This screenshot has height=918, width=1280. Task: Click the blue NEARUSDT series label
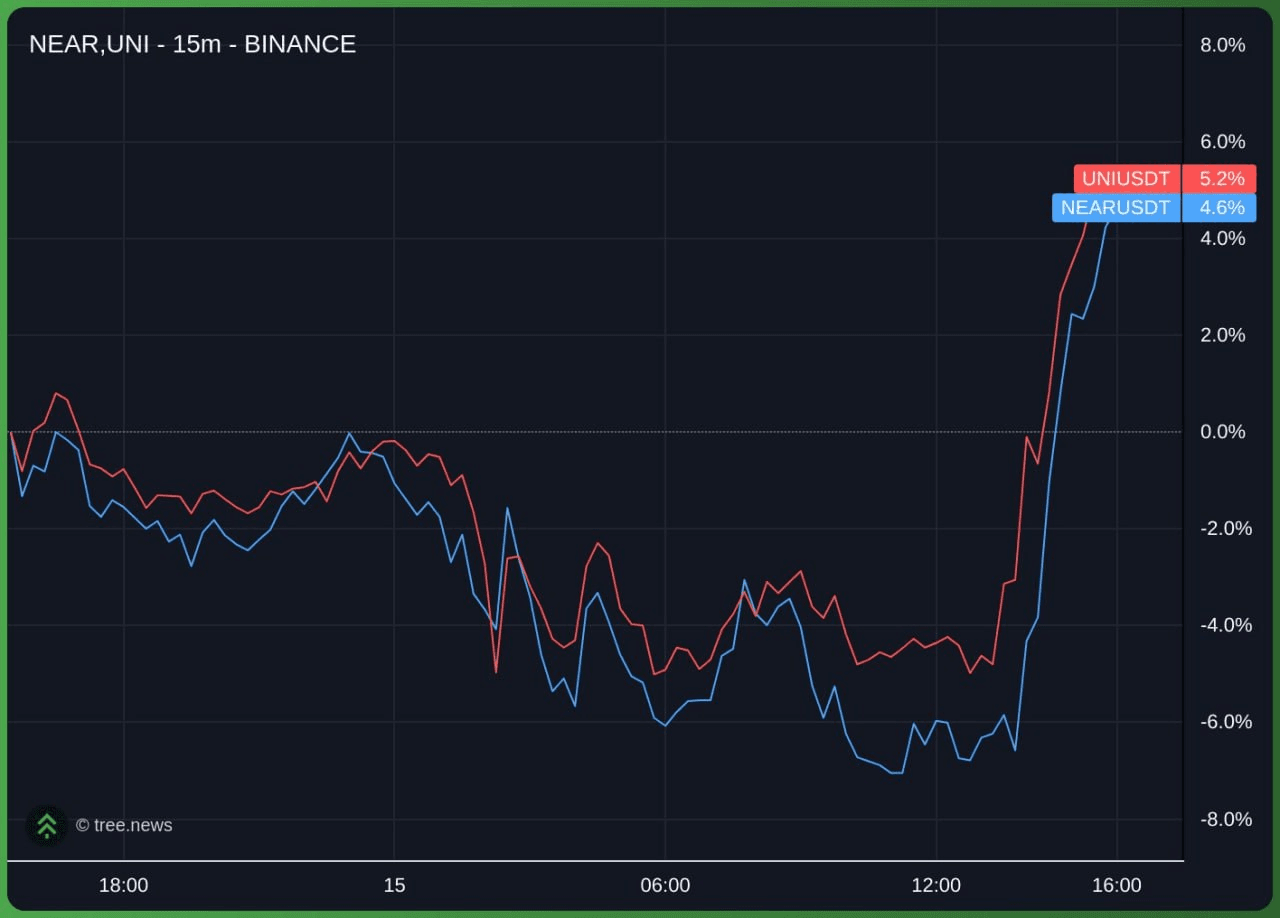pyautogui.click(x=1116, y=208)
